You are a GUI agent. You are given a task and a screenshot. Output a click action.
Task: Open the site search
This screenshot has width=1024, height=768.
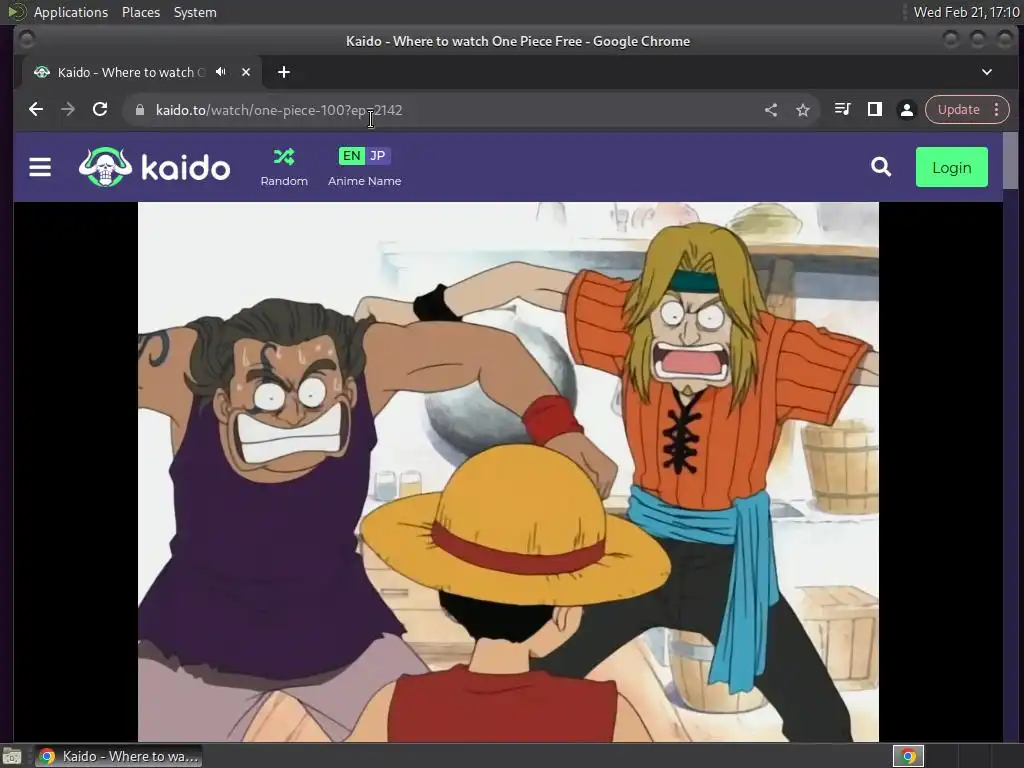tap(881, 167)
